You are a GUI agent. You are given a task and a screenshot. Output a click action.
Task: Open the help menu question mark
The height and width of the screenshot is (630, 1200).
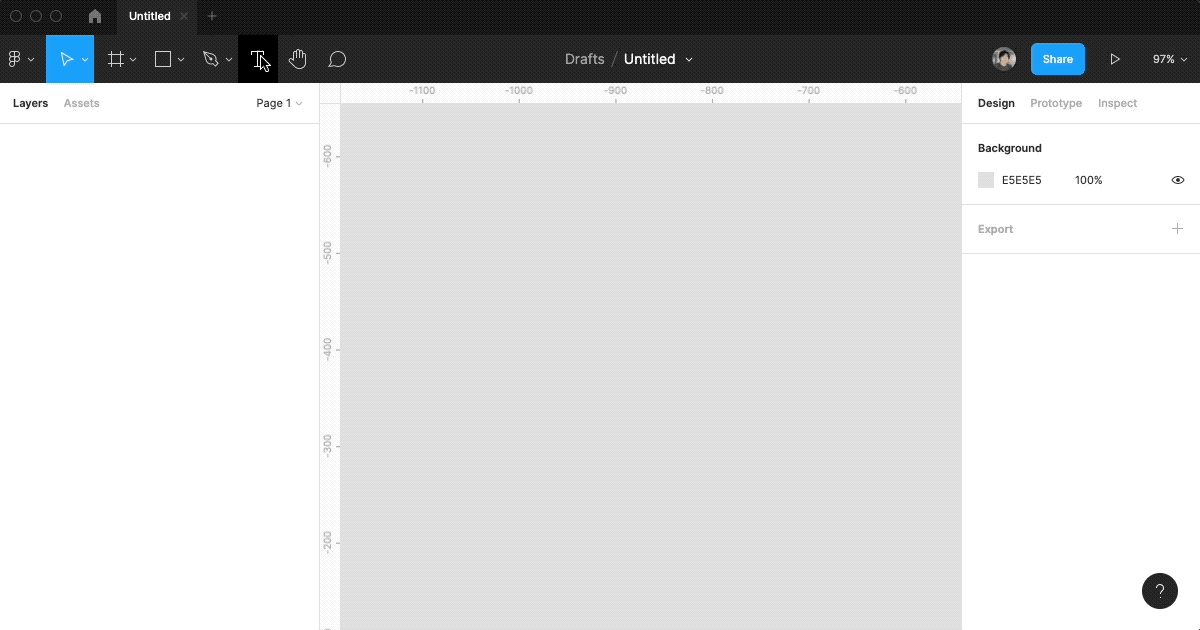(x=1160, y=591)
